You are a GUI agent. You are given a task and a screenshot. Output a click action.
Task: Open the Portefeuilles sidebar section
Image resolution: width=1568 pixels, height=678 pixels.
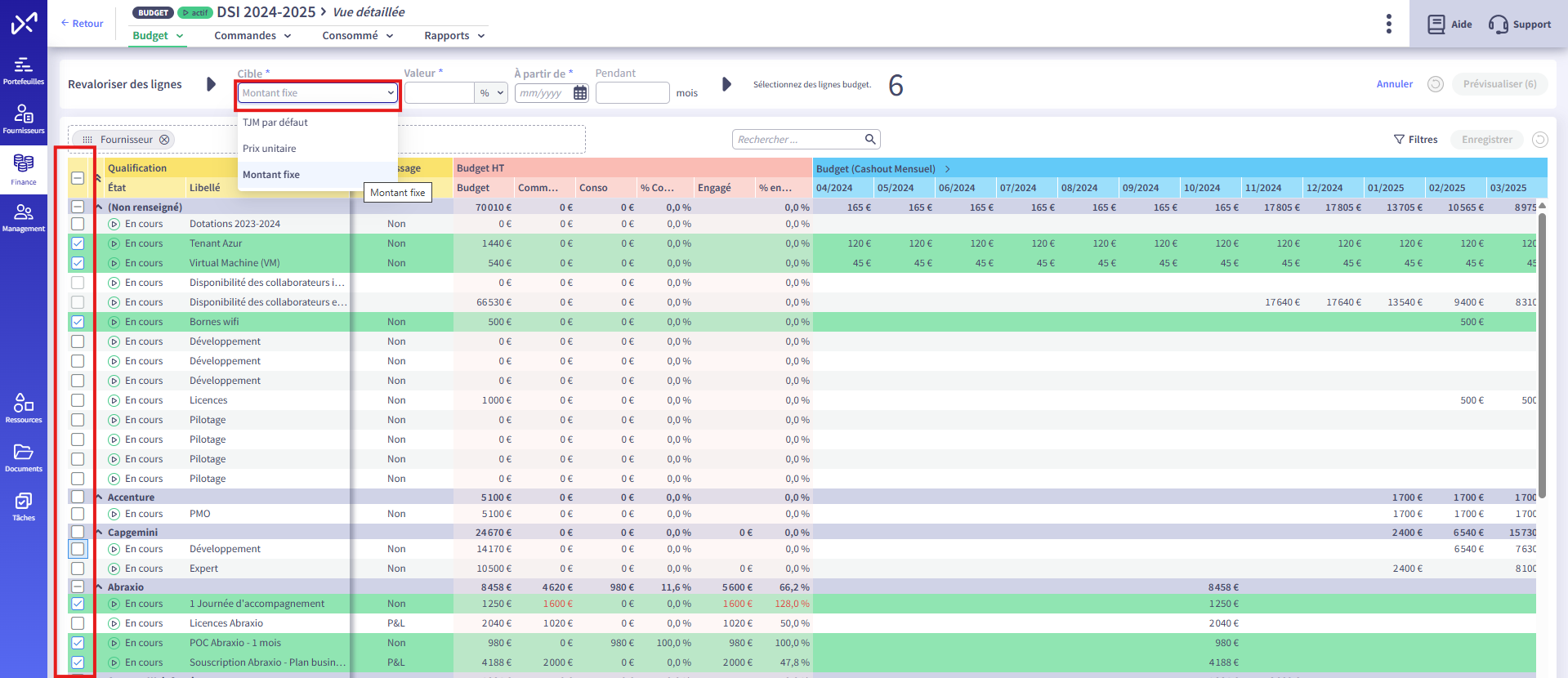[x=24, y=70]
